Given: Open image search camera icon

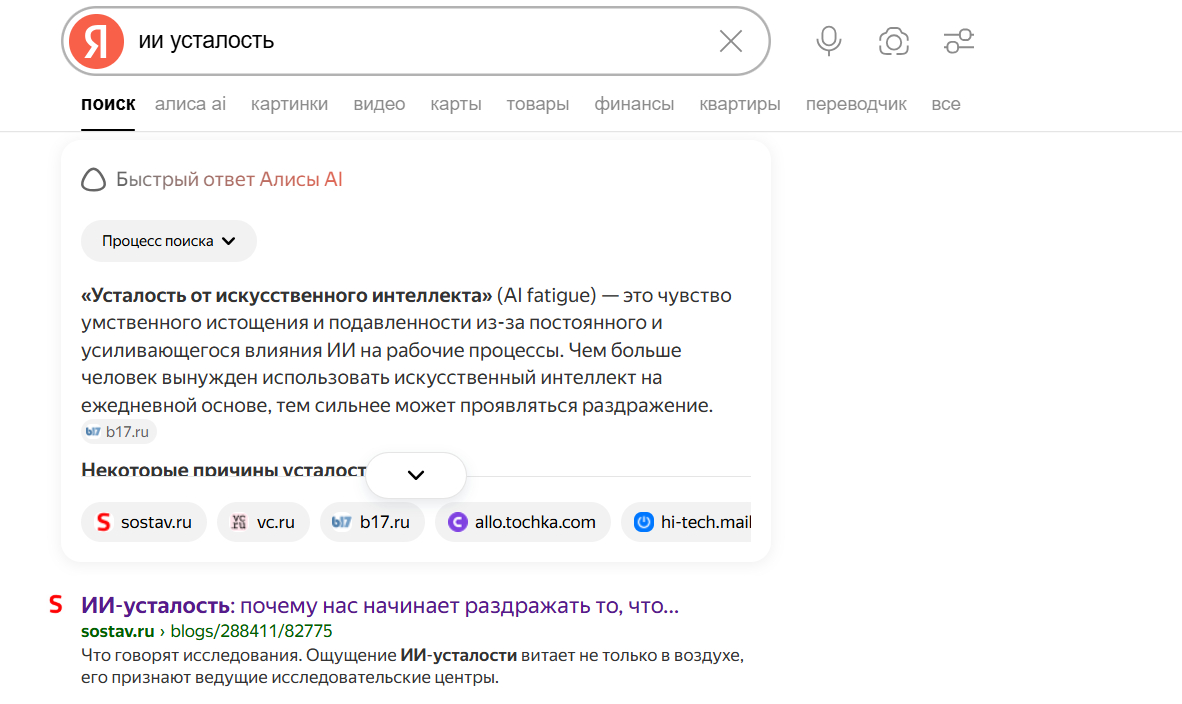Looking at the screenshot, I should (x=893, y=41).
